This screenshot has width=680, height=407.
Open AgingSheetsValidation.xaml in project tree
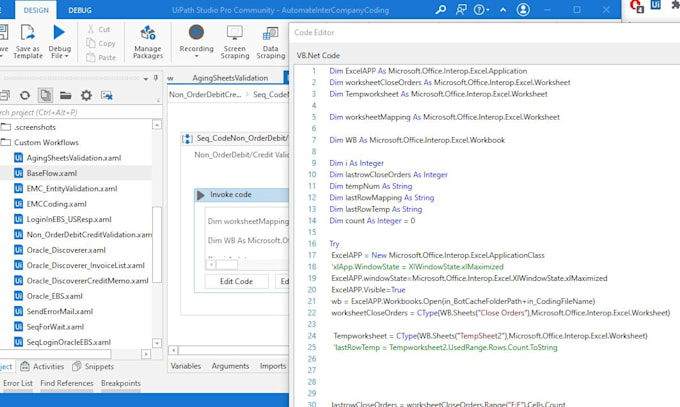point(76,158)
